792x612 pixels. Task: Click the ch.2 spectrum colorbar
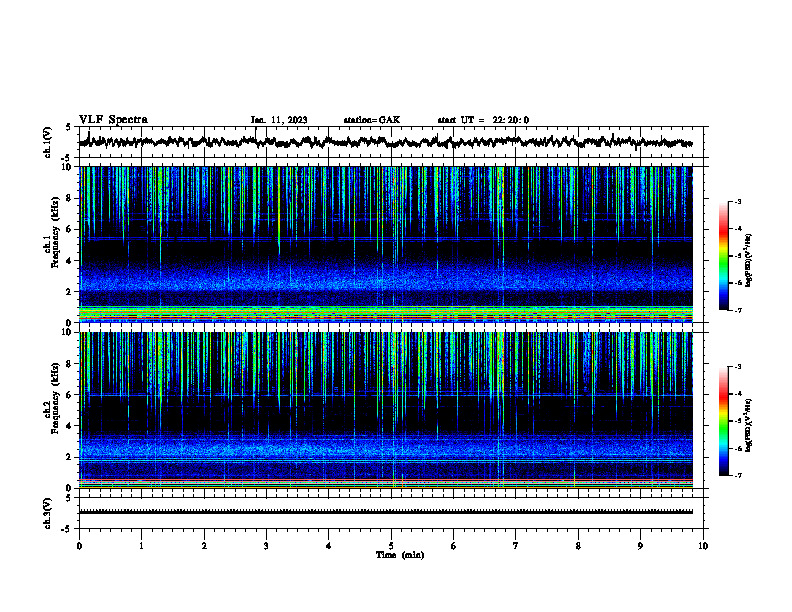(724, 421)
